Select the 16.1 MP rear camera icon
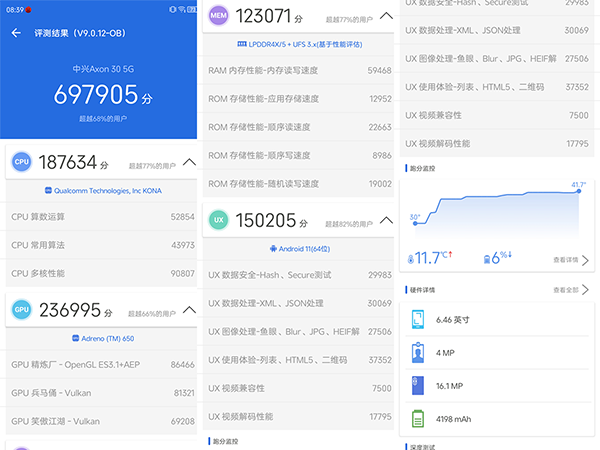Image resolution: width=600 pixels, height=450 pixels. tap(417, 385)
